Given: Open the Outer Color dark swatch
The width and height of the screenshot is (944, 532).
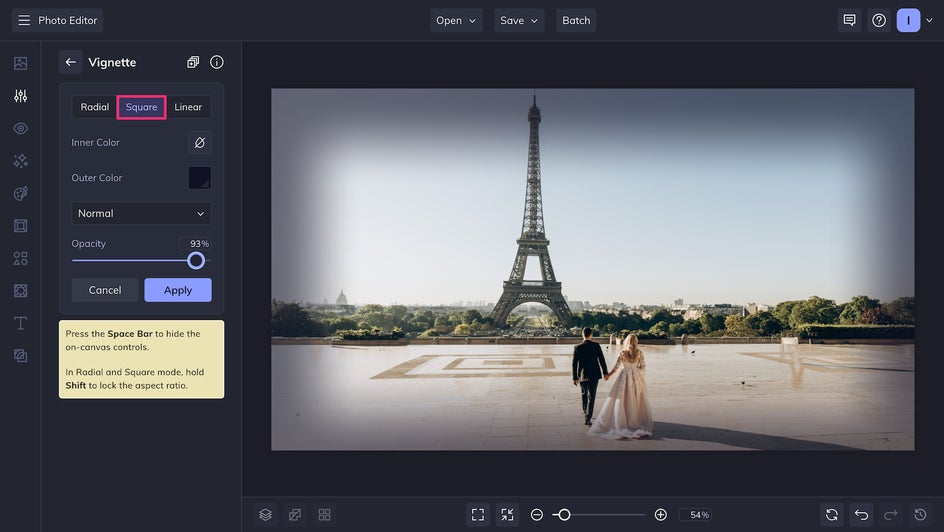Looking at the screenshot, I should tap(200, 178).
